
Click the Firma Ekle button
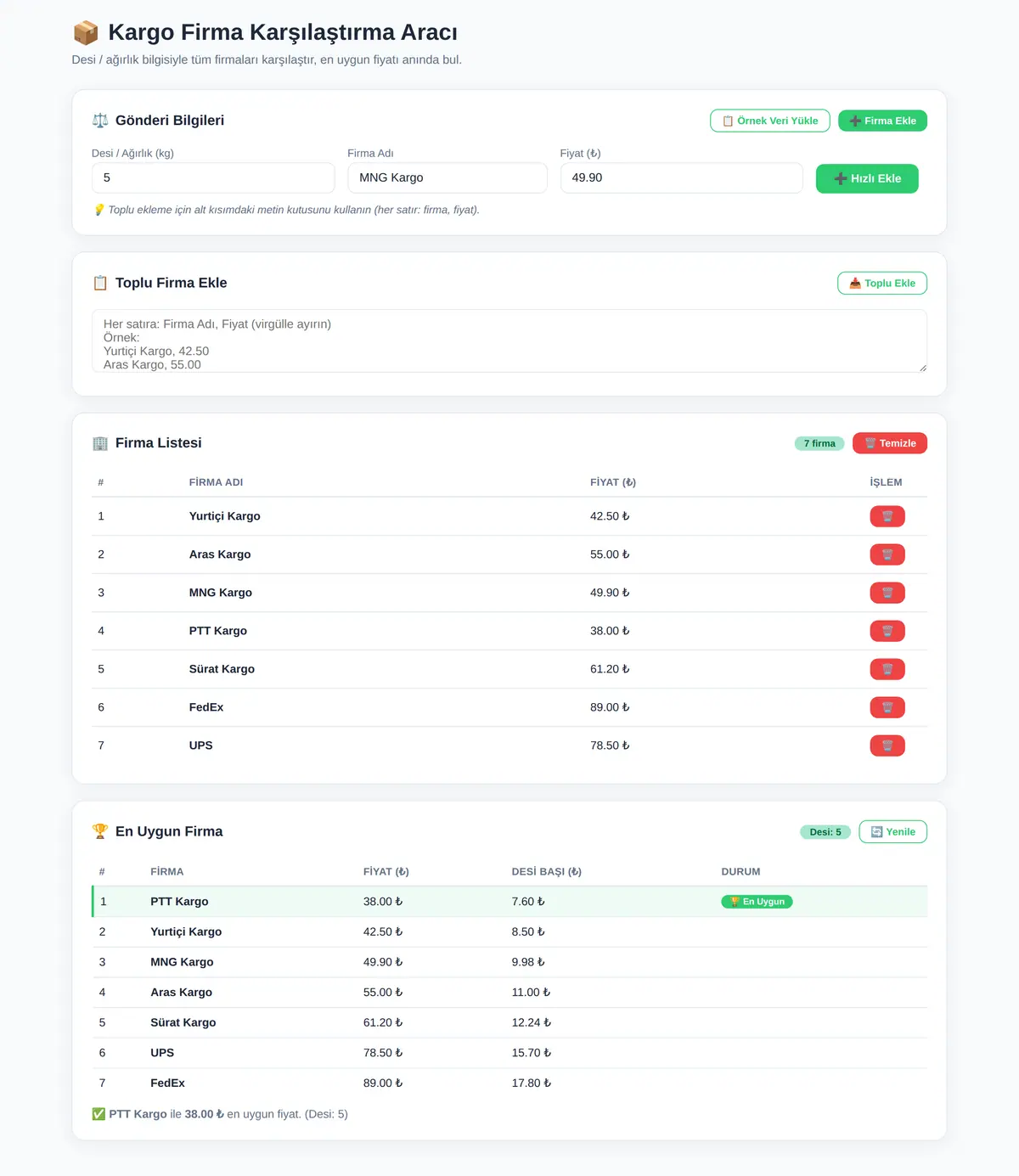pos(882,121)
